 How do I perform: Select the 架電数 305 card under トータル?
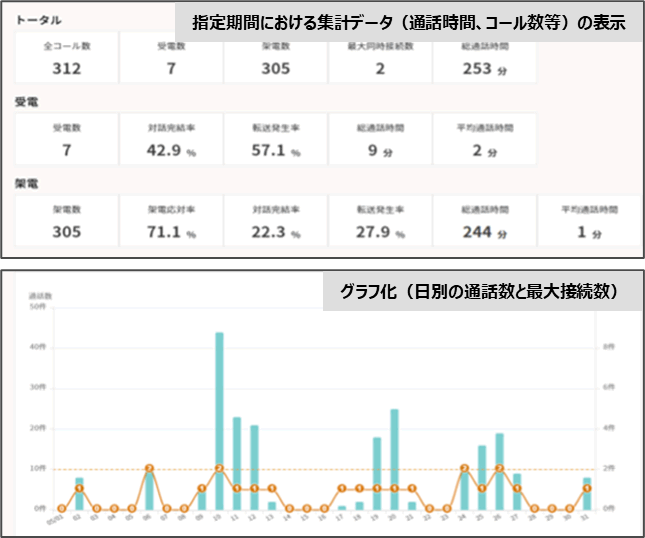276,57
